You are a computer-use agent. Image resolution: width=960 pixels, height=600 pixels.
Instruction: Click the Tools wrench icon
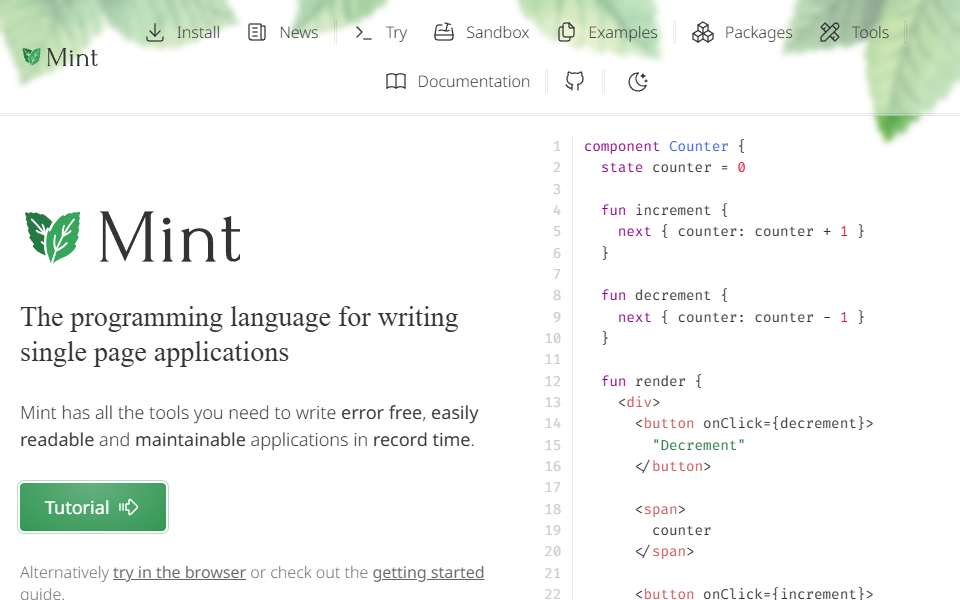[x=830, y=32]
